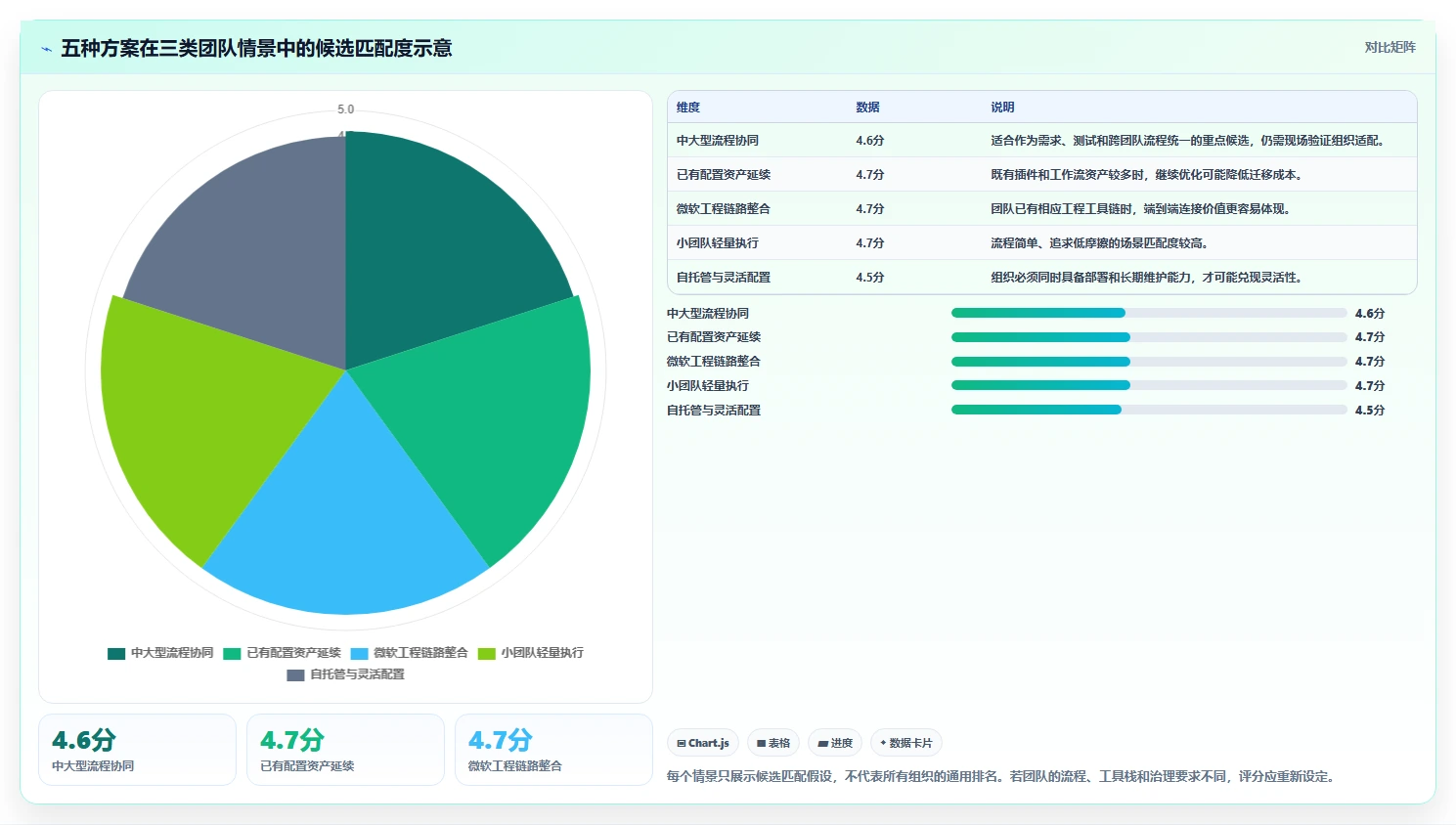Select table row 小团队轻量执行
1456x825 pixels.
1041,243
